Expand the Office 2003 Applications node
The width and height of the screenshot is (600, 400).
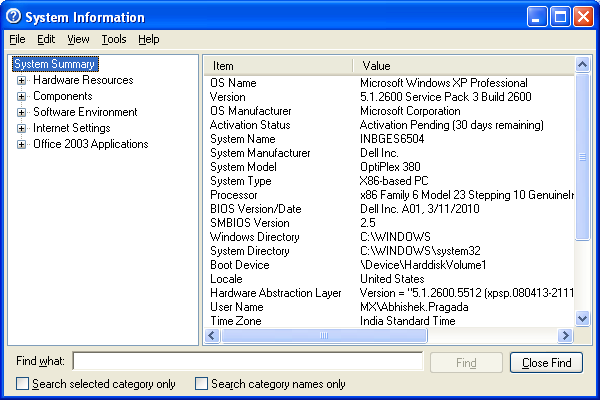pyautogui.click(x=21, y=144)
